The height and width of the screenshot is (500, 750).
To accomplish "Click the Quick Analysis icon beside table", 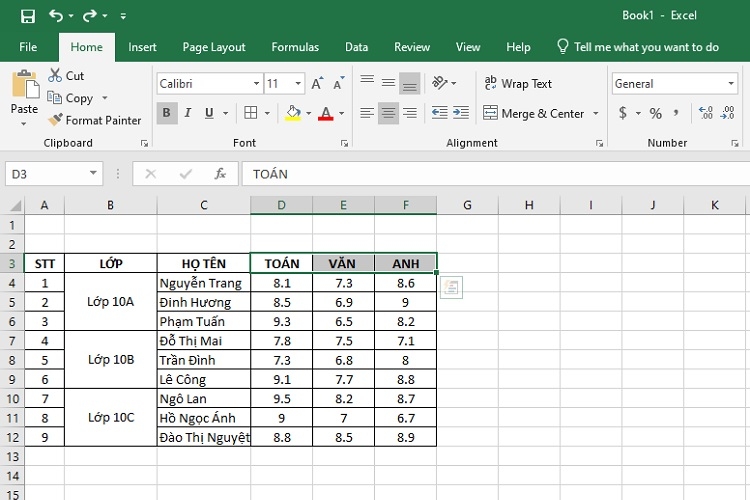I will click(x=451, y=287).
